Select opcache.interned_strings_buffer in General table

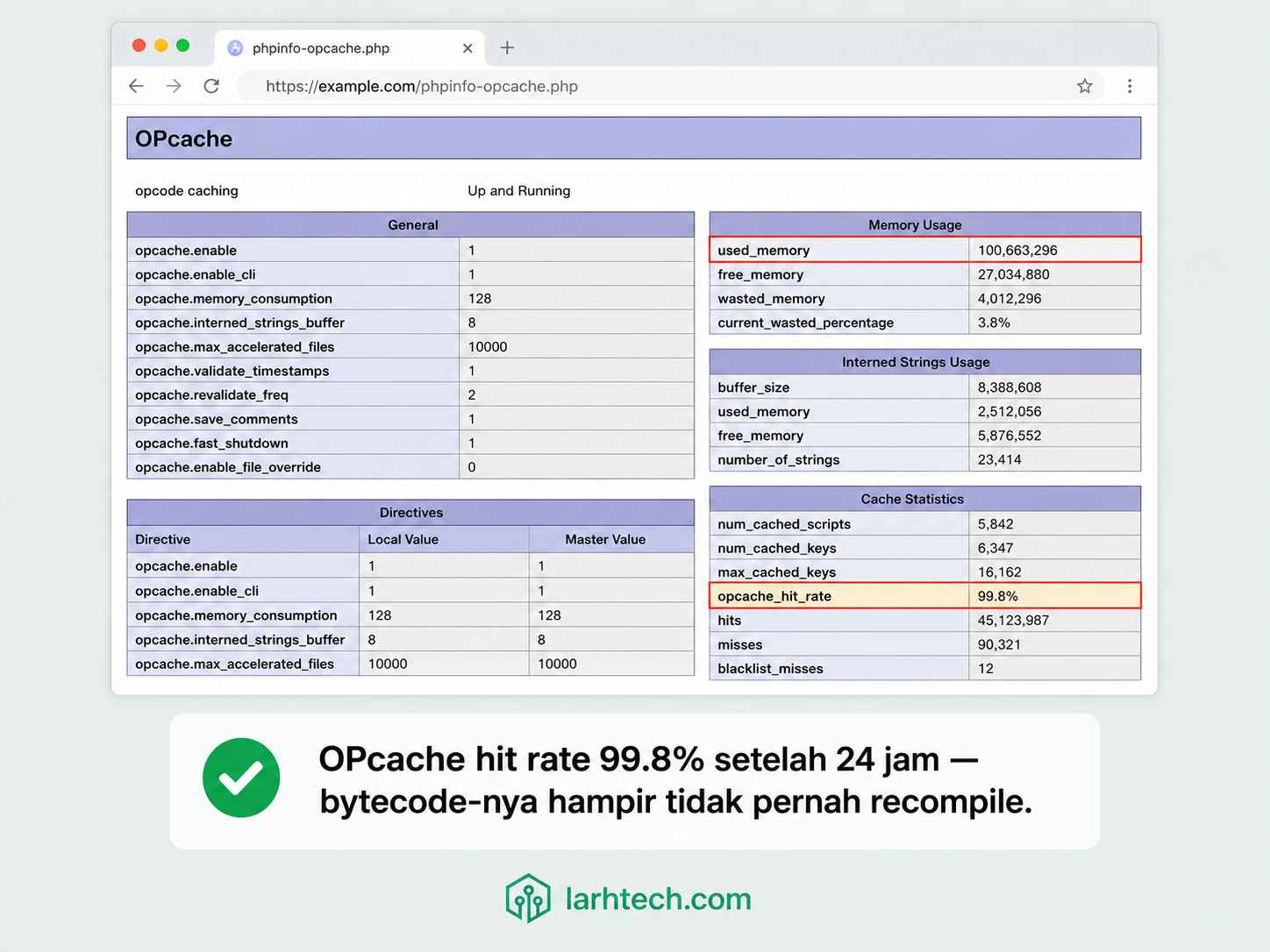point(410,323)
